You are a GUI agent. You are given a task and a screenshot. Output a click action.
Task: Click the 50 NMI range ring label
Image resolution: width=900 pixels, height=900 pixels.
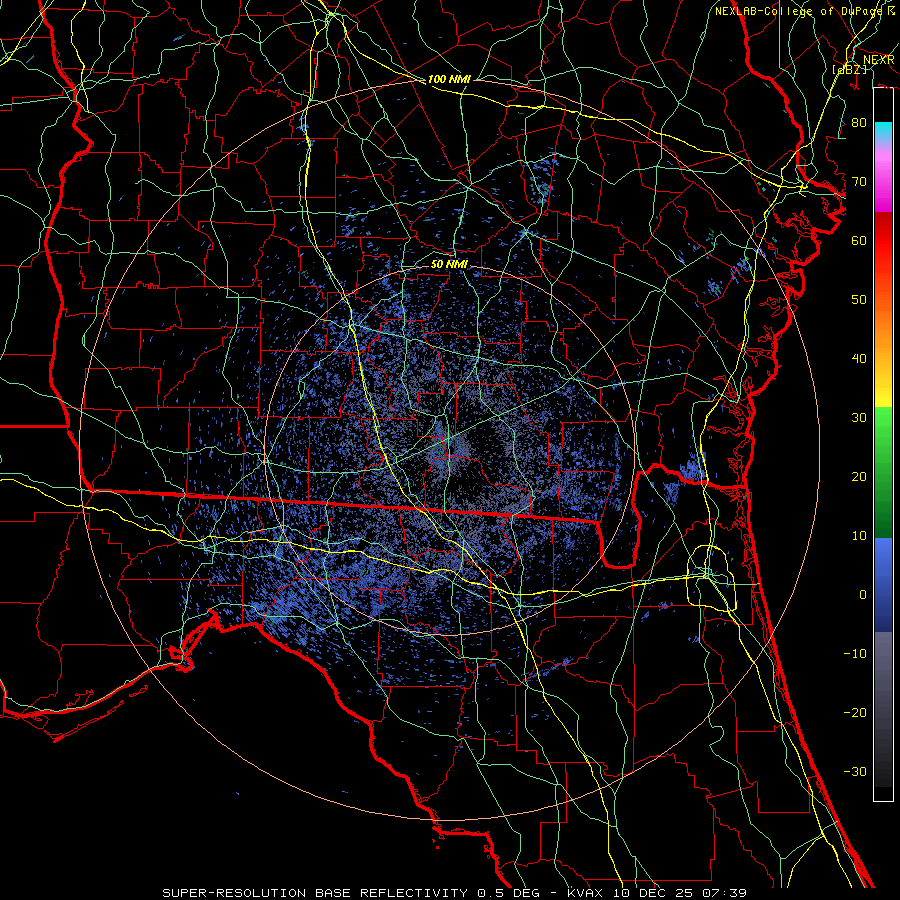[449, 264]
